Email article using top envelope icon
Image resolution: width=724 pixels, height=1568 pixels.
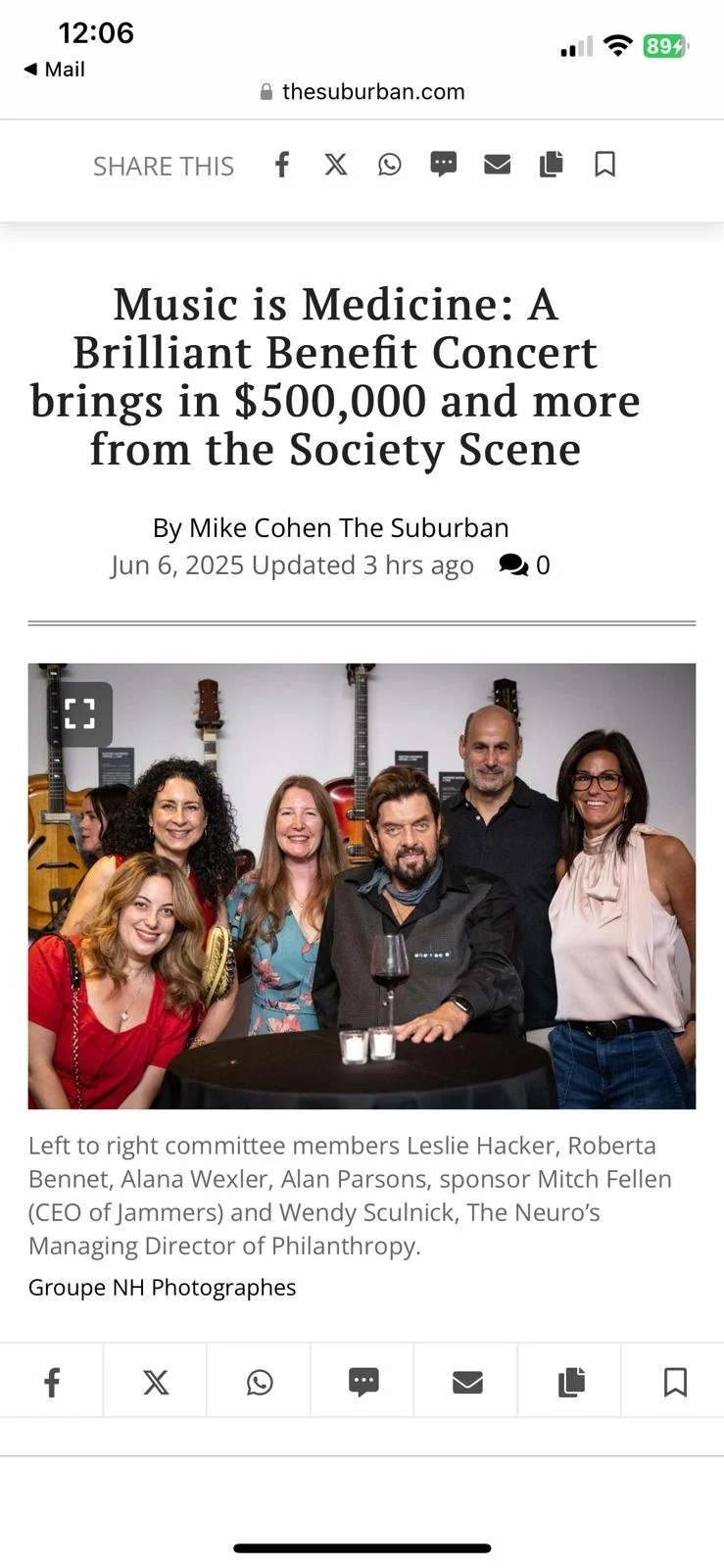498,165
